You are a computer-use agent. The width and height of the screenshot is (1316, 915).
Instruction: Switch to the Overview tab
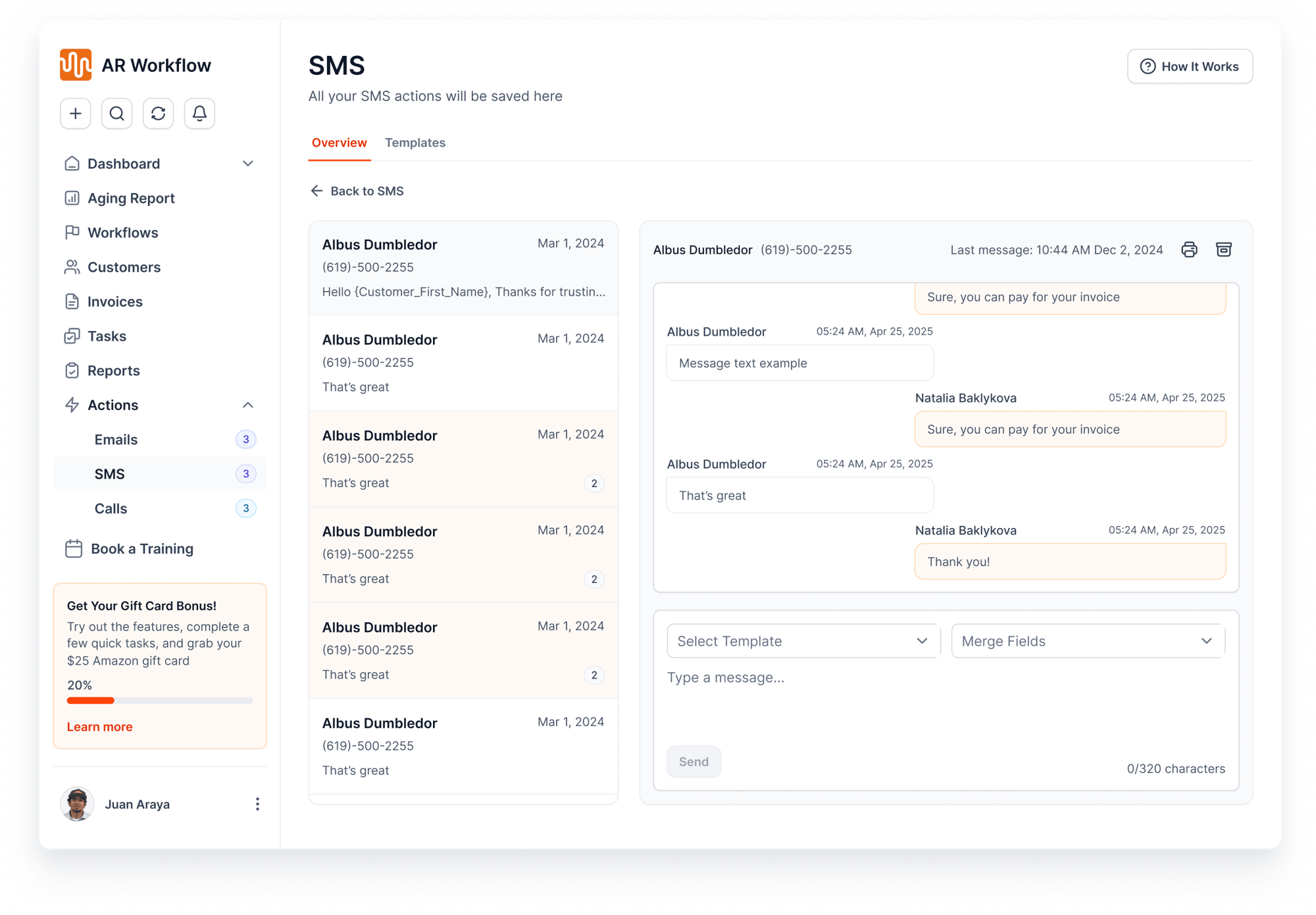(x=339, y=143)
